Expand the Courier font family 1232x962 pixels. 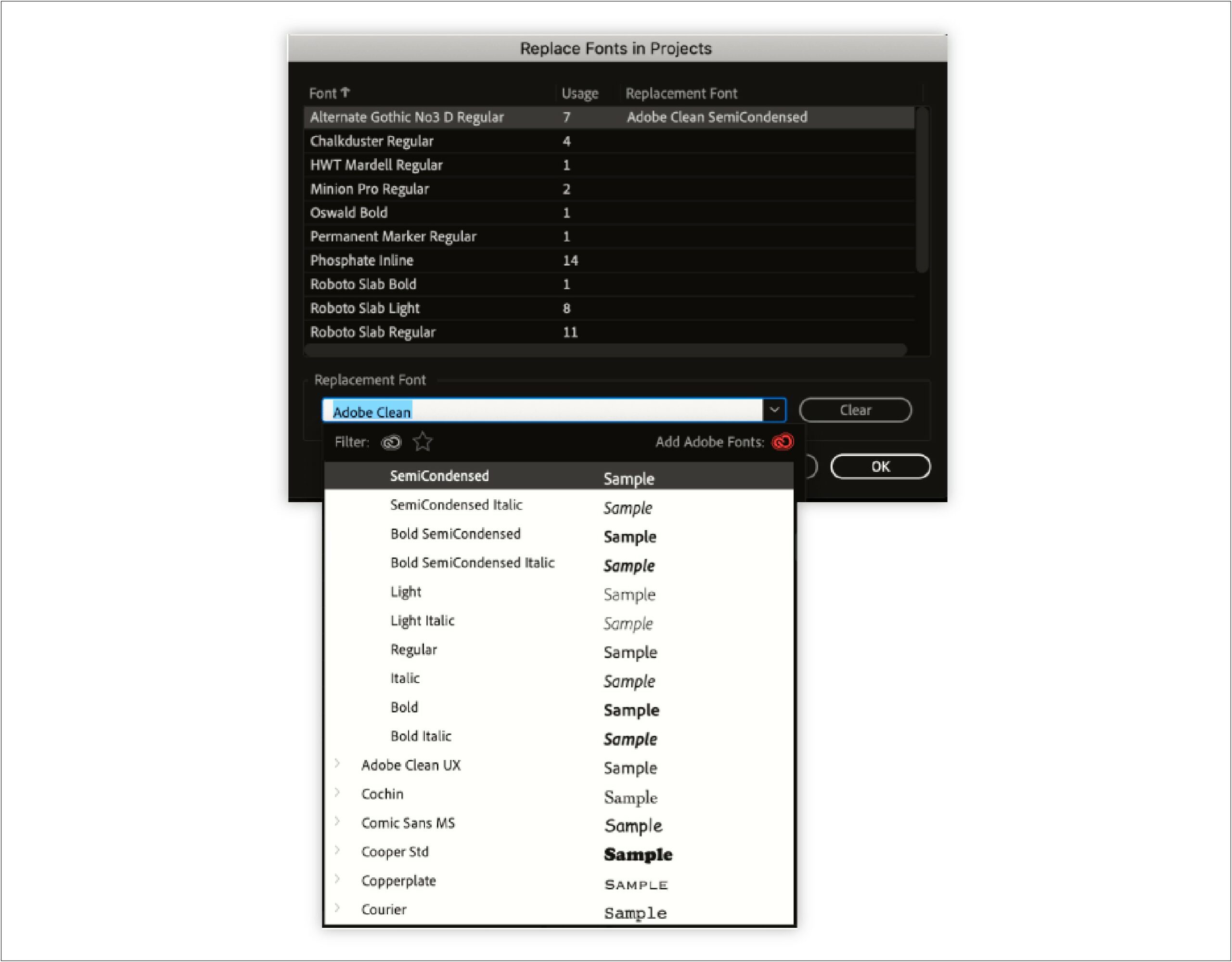tap(337, 909)
